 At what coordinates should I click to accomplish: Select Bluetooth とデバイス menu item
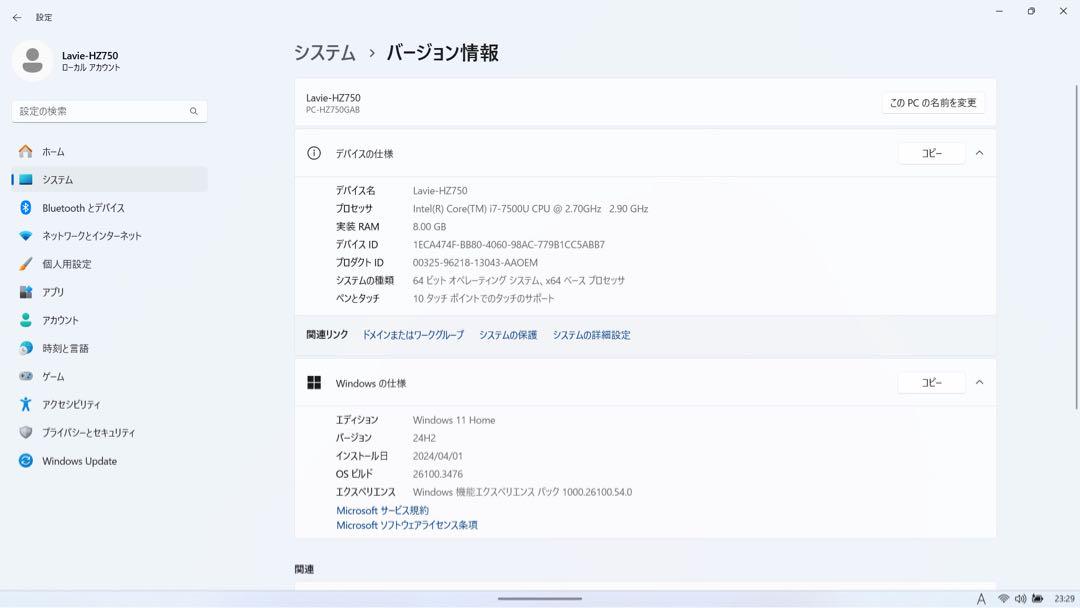click(x=110, y=208)
